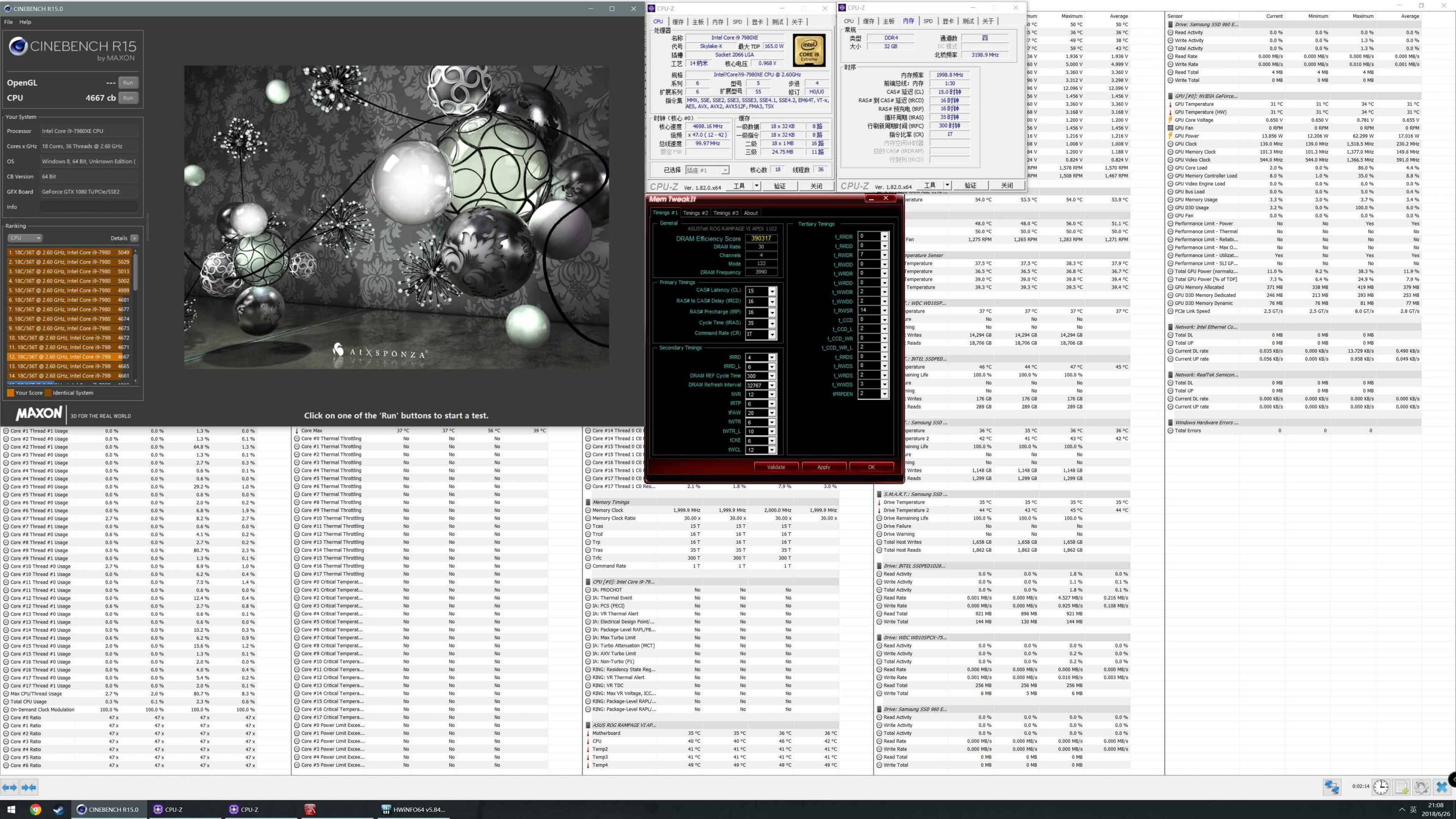Open Steam from the taskbar
Viewport: 1456px width, 819px height.
59,809
